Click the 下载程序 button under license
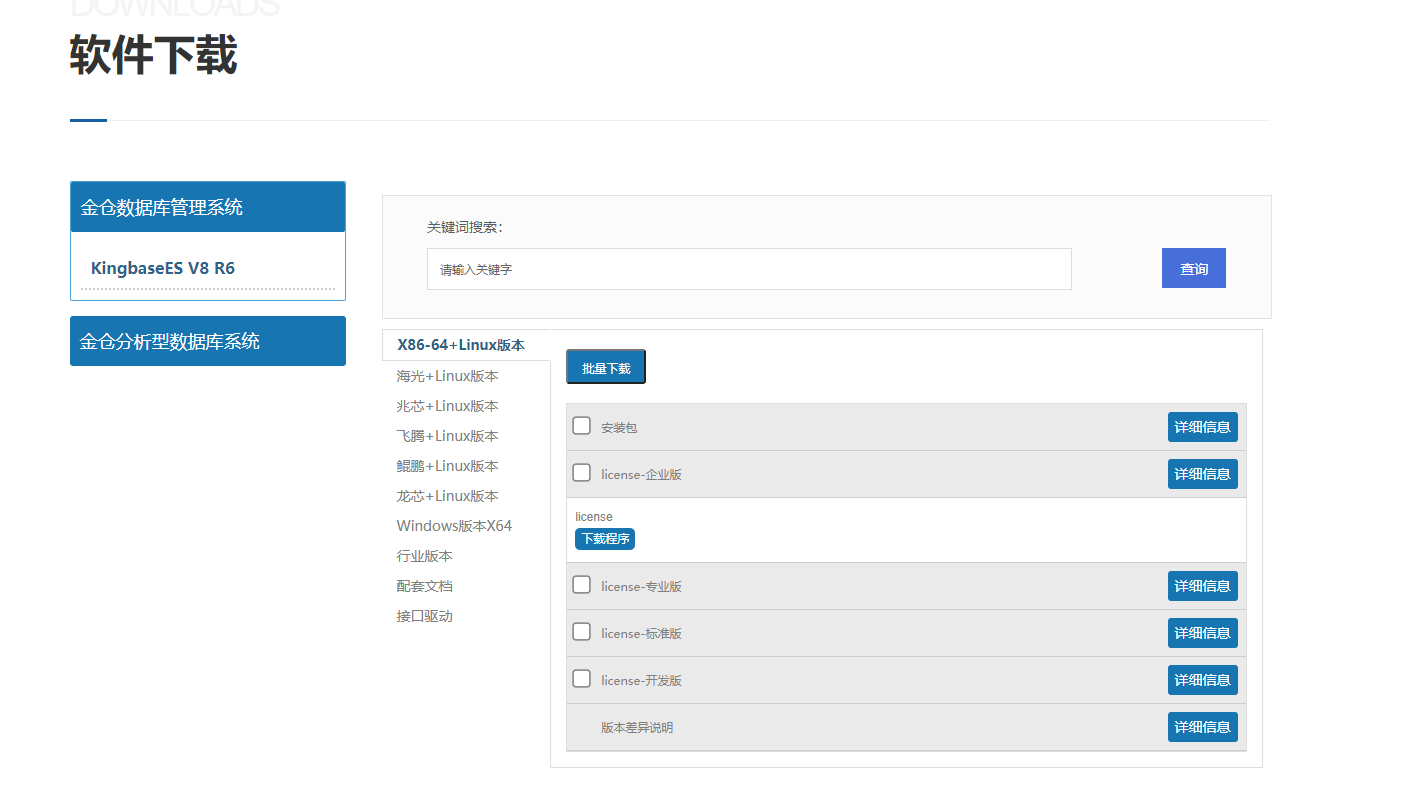The height and width of the screenshot is (803, 1407). pos(605,539)
